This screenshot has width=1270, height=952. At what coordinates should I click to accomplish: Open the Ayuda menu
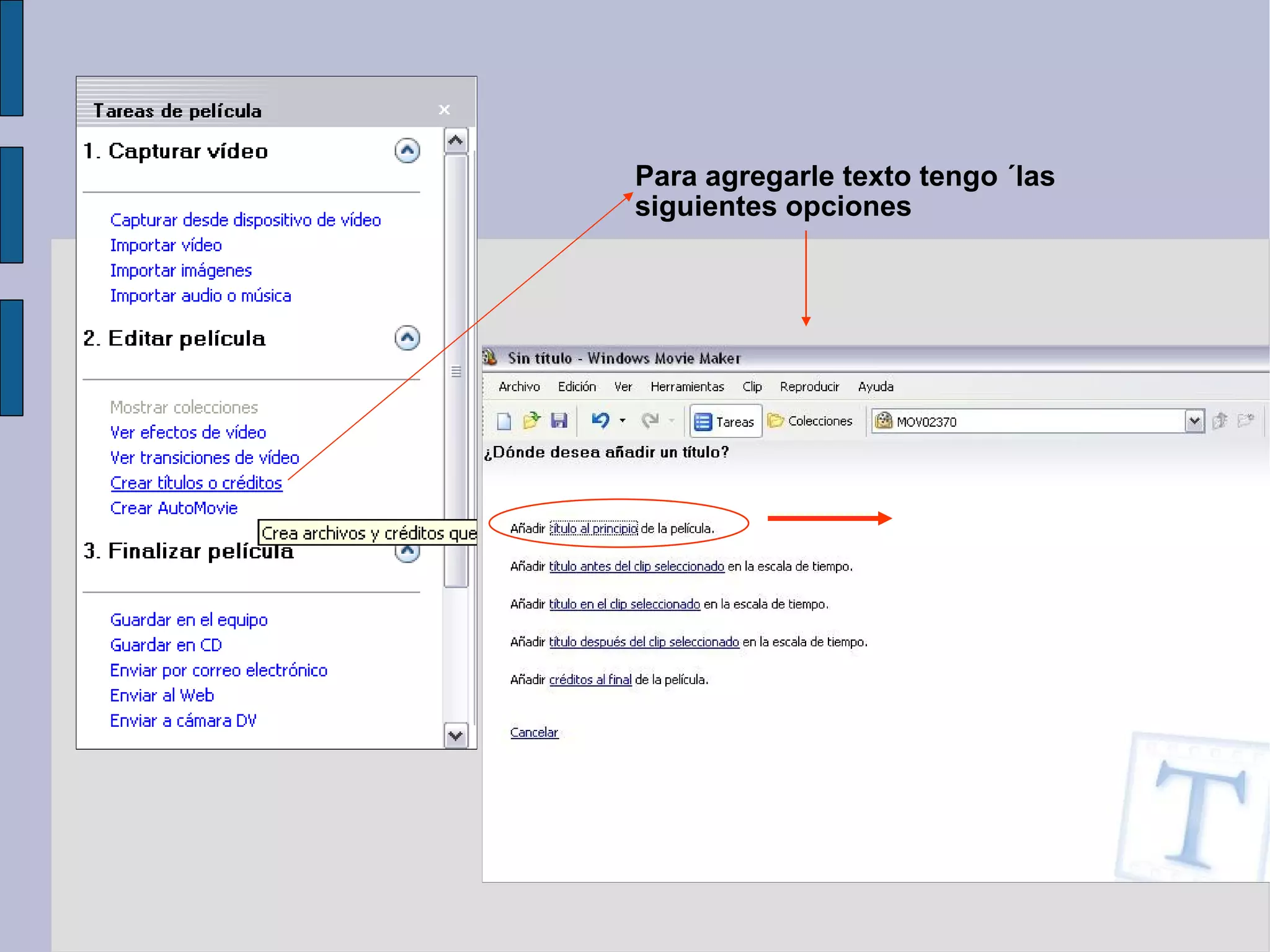coord(876,387)
